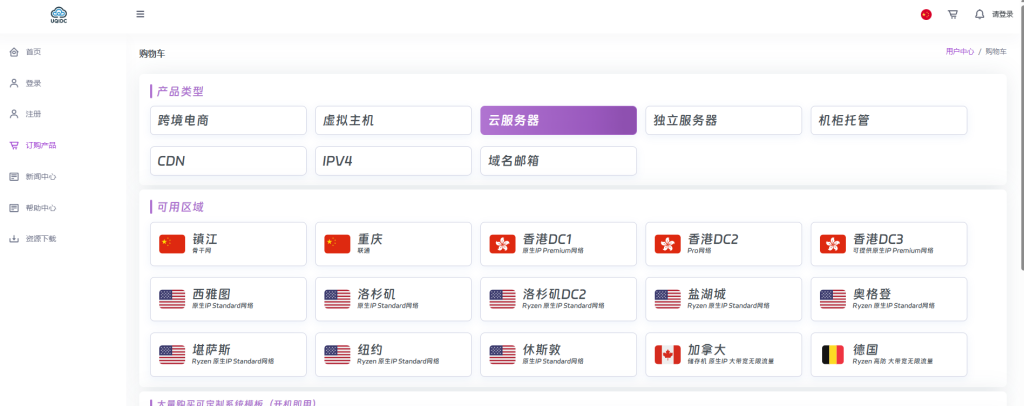Click the 帮助中心 icon in sidebar
Viewport: 1024px width, 406px height.
pos(14,208)
